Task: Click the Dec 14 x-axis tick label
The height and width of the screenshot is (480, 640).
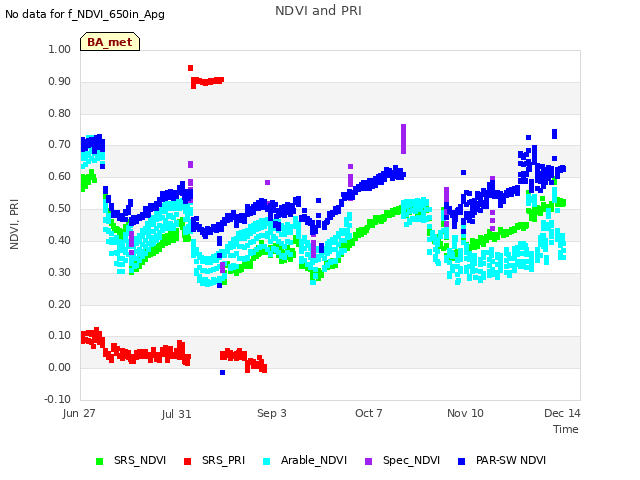Action: click(562, 413)
